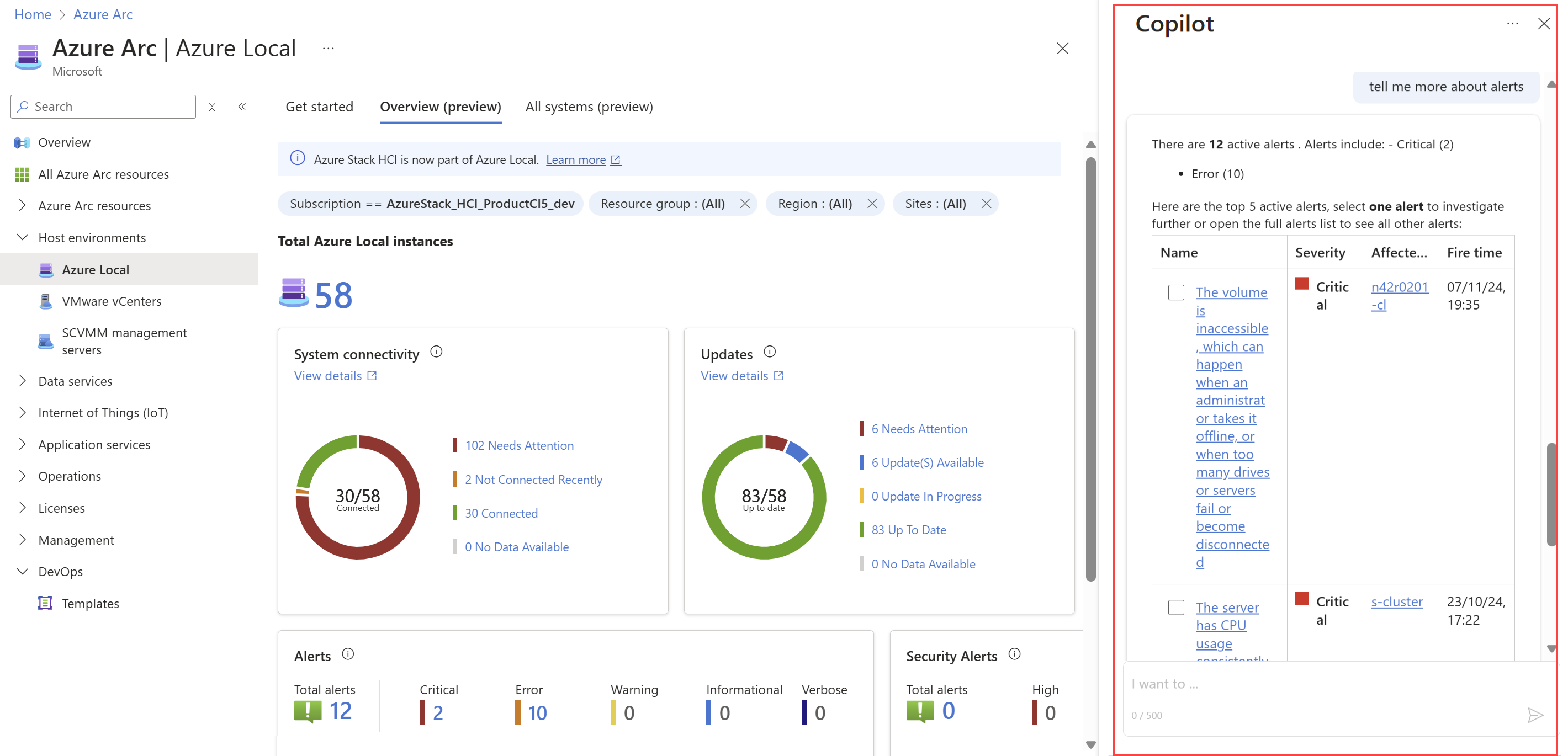Click the Updates info icon

770,352
